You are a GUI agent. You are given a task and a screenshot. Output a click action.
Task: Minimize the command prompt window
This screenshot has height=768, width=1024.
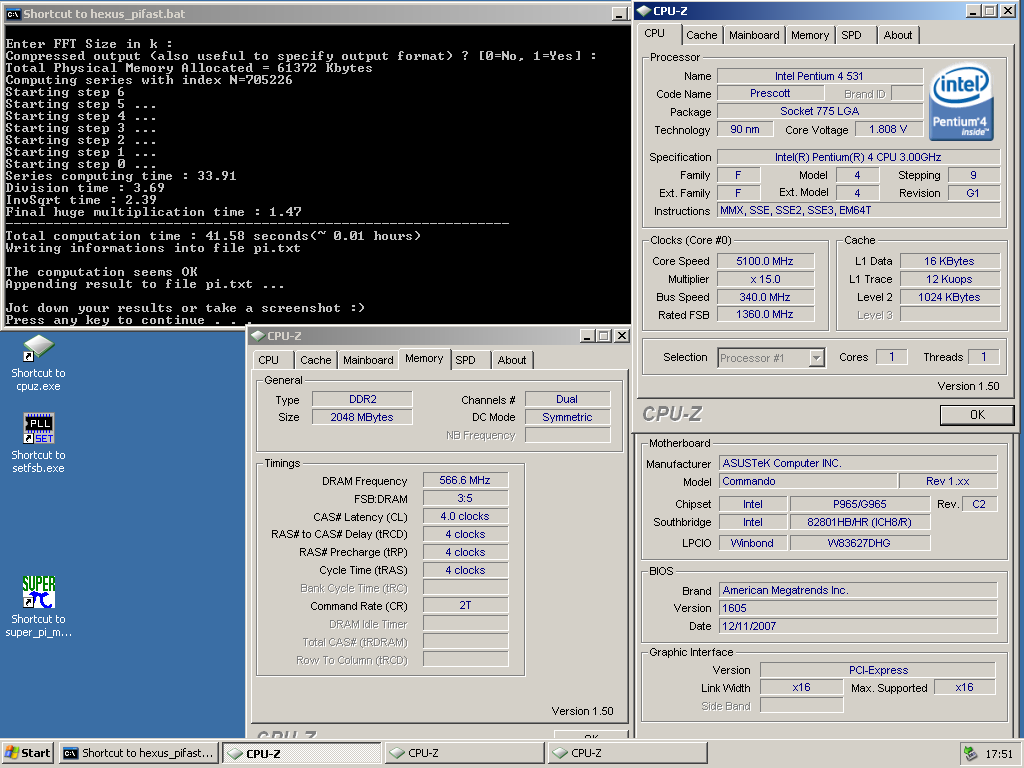tap(620, 14)
